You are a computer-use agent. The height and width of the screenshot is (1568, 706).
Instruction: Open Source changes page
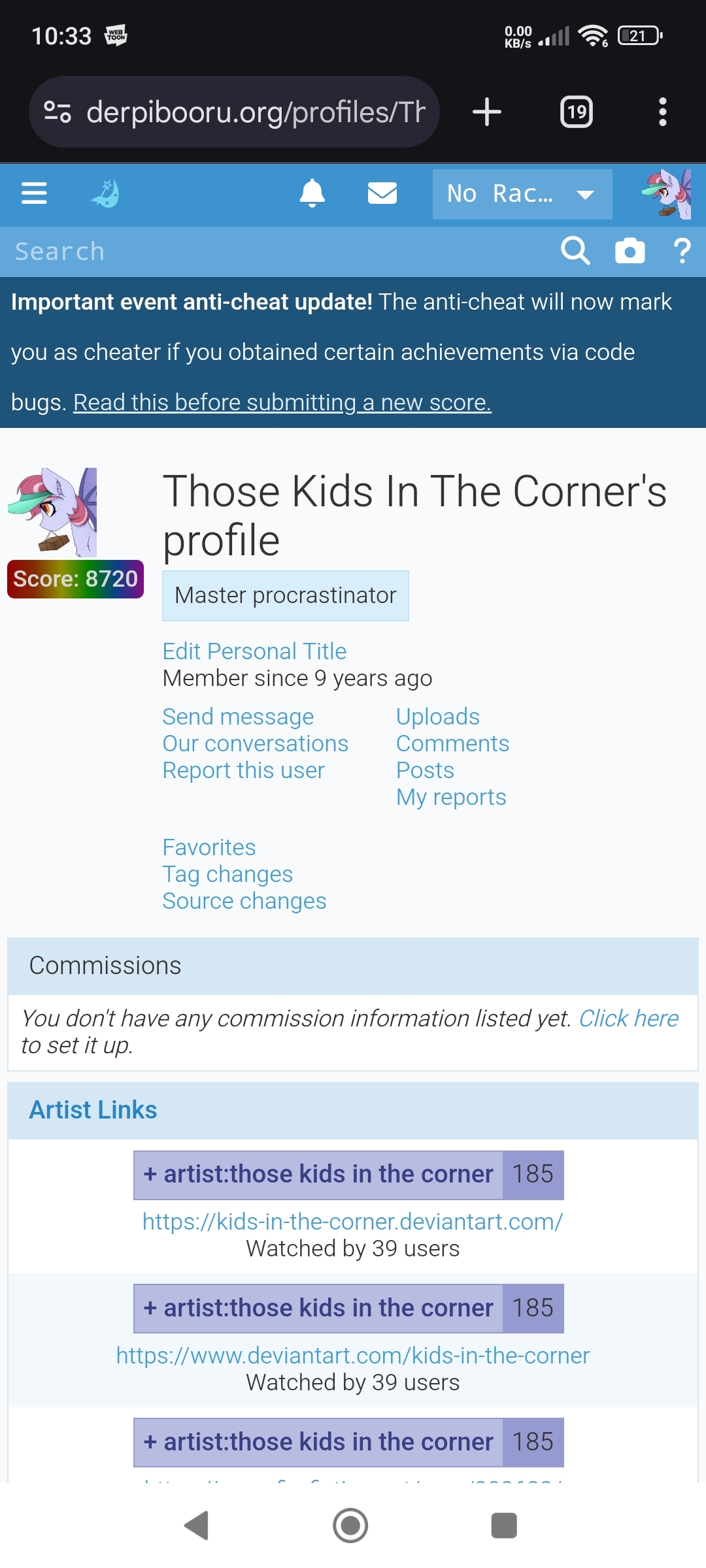(x=244, y=901)
